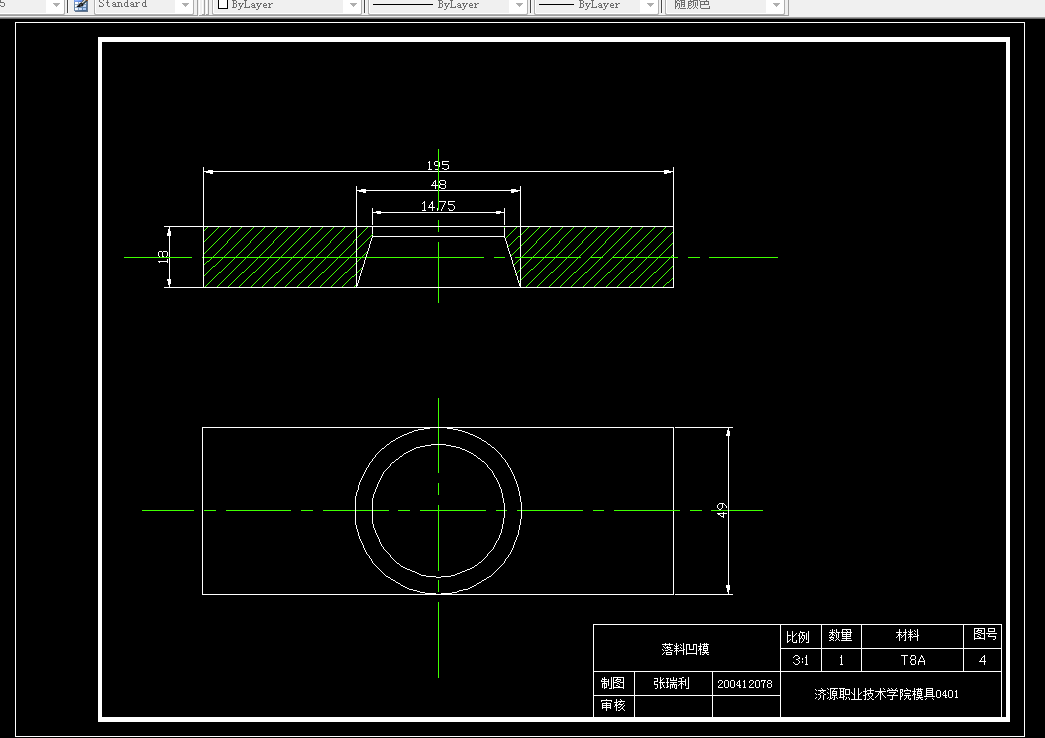The height and width of the screenshot is (738, 1045).
Task: Click the text 济源职业技术学院模具0401
Action: point(886,694)
